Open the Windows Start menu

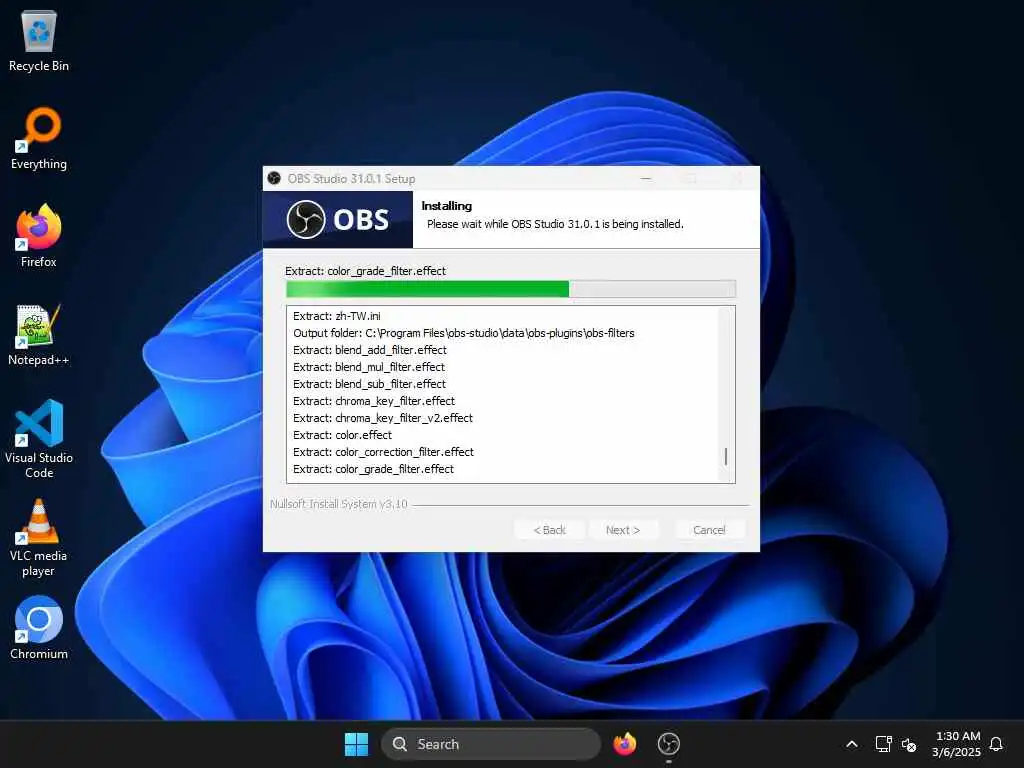[x=356, y=744]
